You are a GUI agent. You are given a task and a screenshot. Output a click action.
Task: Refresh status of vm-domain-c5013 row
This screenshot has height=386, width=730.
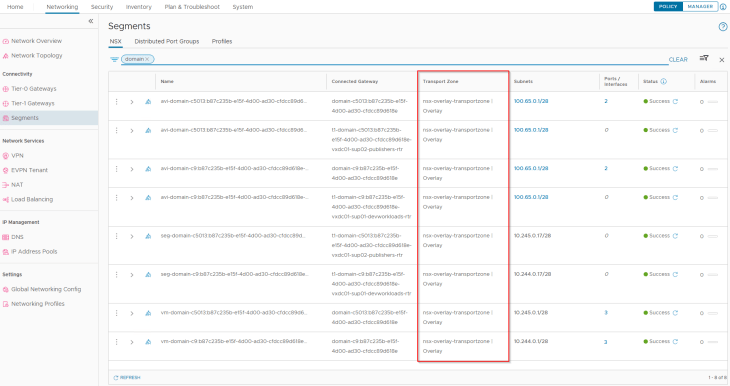click(x=675, y=313)
